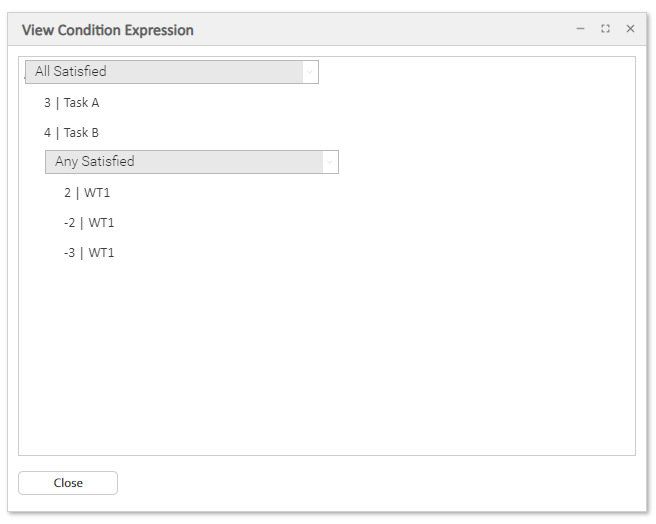Click empty space right of Any Satisfied dropdown
Viewport: 656px width, 524px height.
480,162
